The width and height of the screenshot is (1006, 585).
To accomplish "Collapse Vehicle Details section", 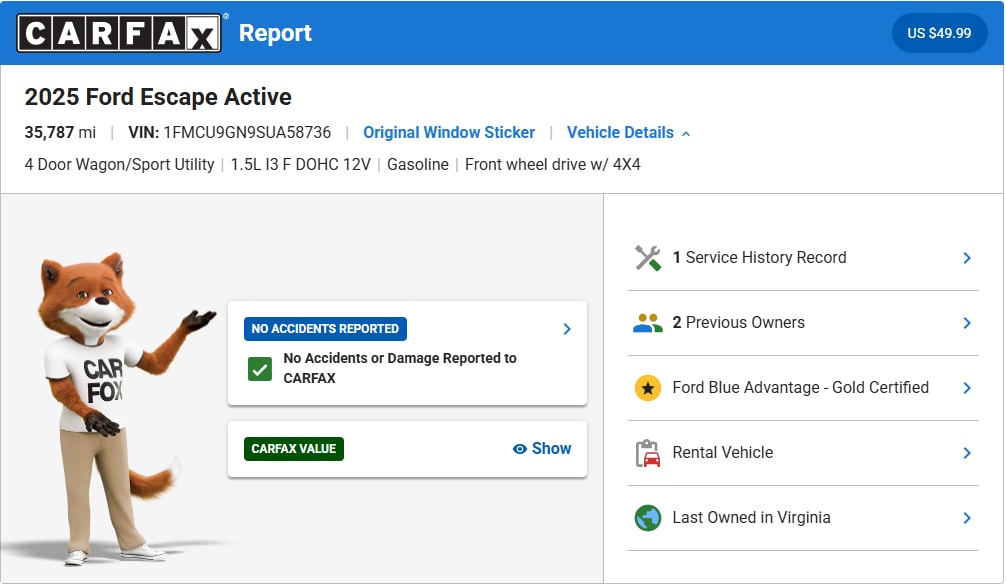I will point(628,133).
